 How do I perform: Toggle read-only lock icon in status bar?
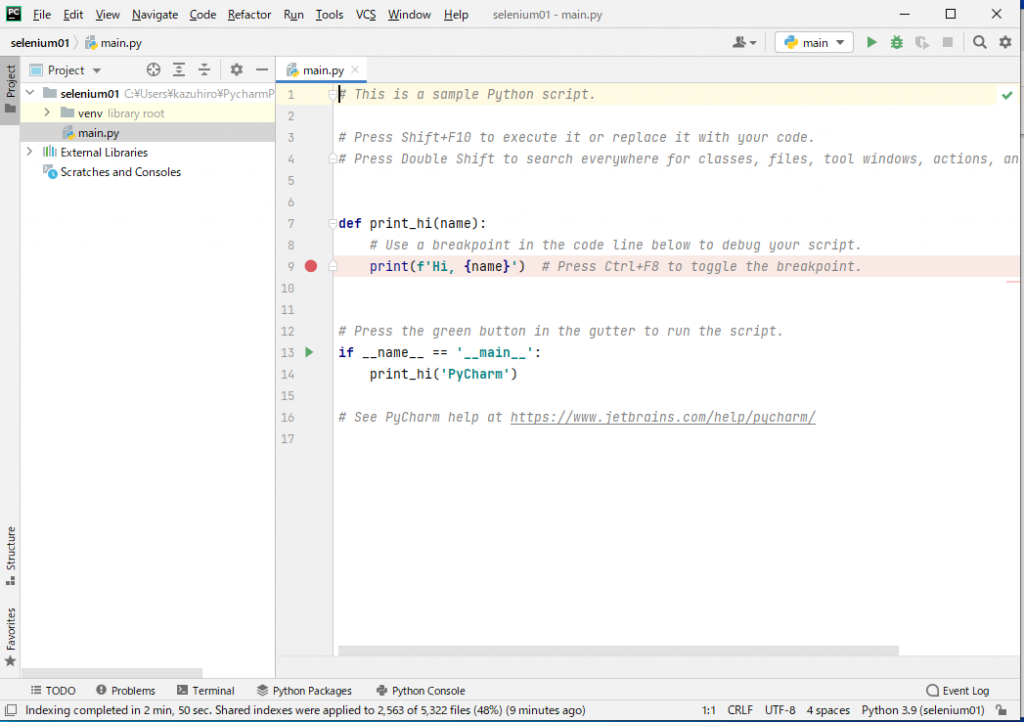[x=1001, y=710]
